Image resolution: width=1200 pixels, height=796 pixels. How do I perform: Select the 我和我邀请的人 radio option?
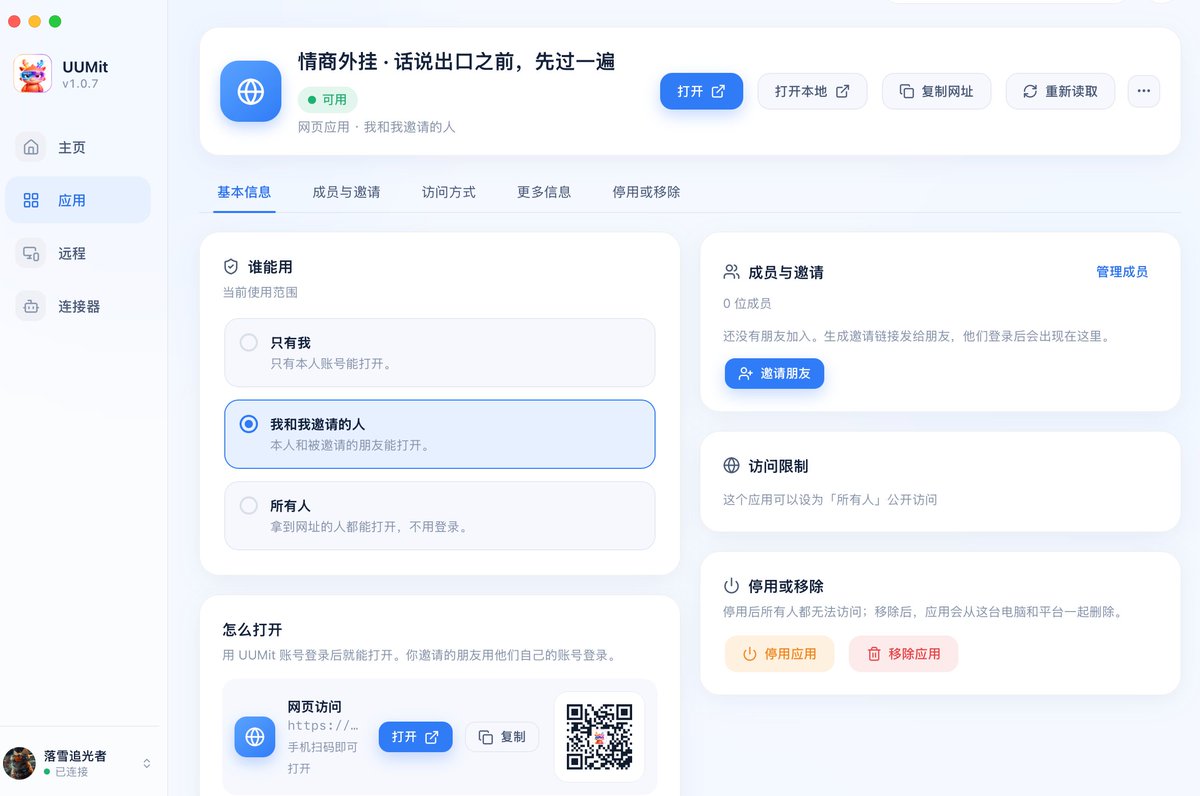pyautogui.click(x=440, y=434)
